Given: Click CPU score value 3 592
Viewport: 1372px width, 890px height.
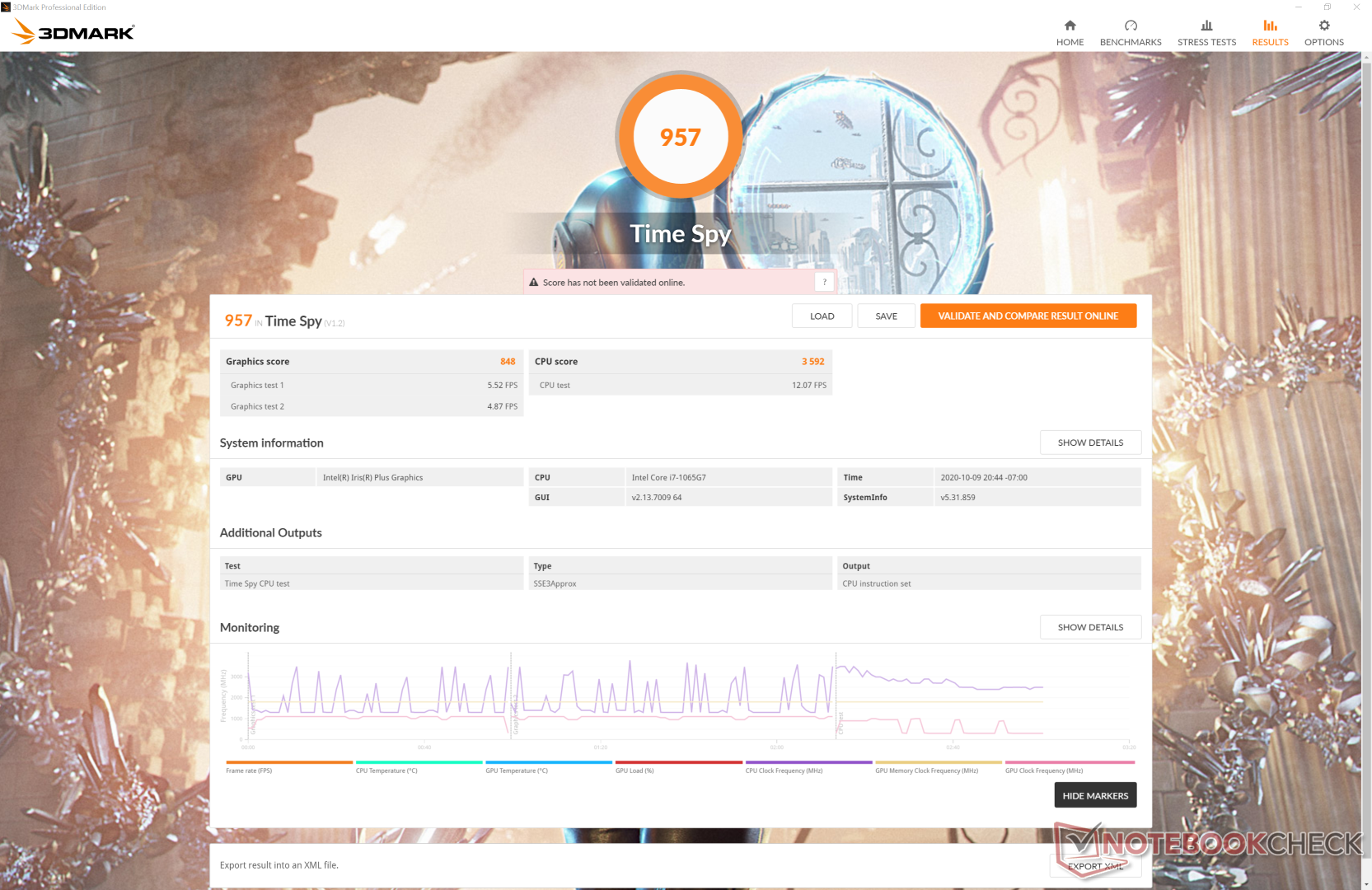Looking at the screenshot, I should coord(812,362).
